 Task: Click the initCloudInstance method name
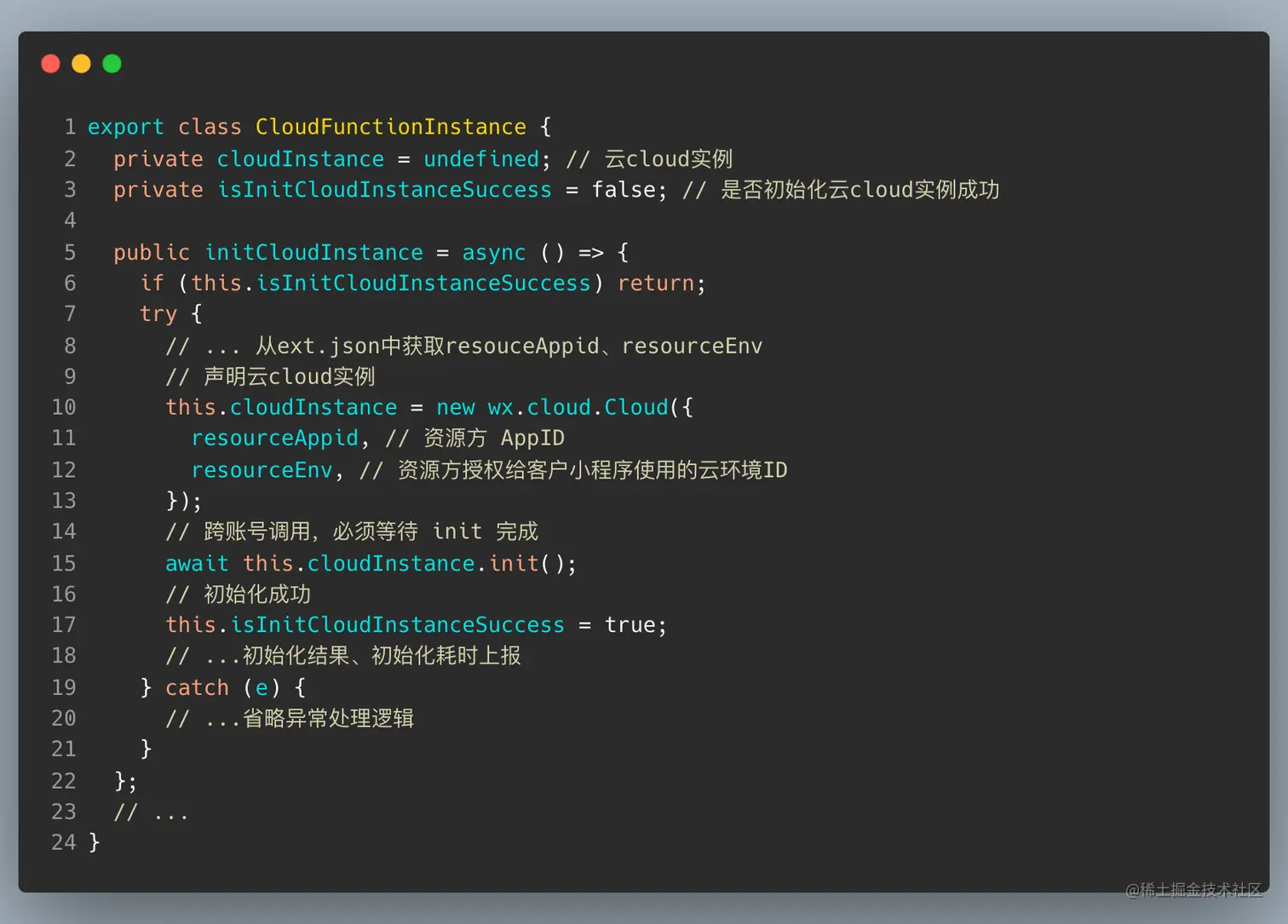click(313, 252)
